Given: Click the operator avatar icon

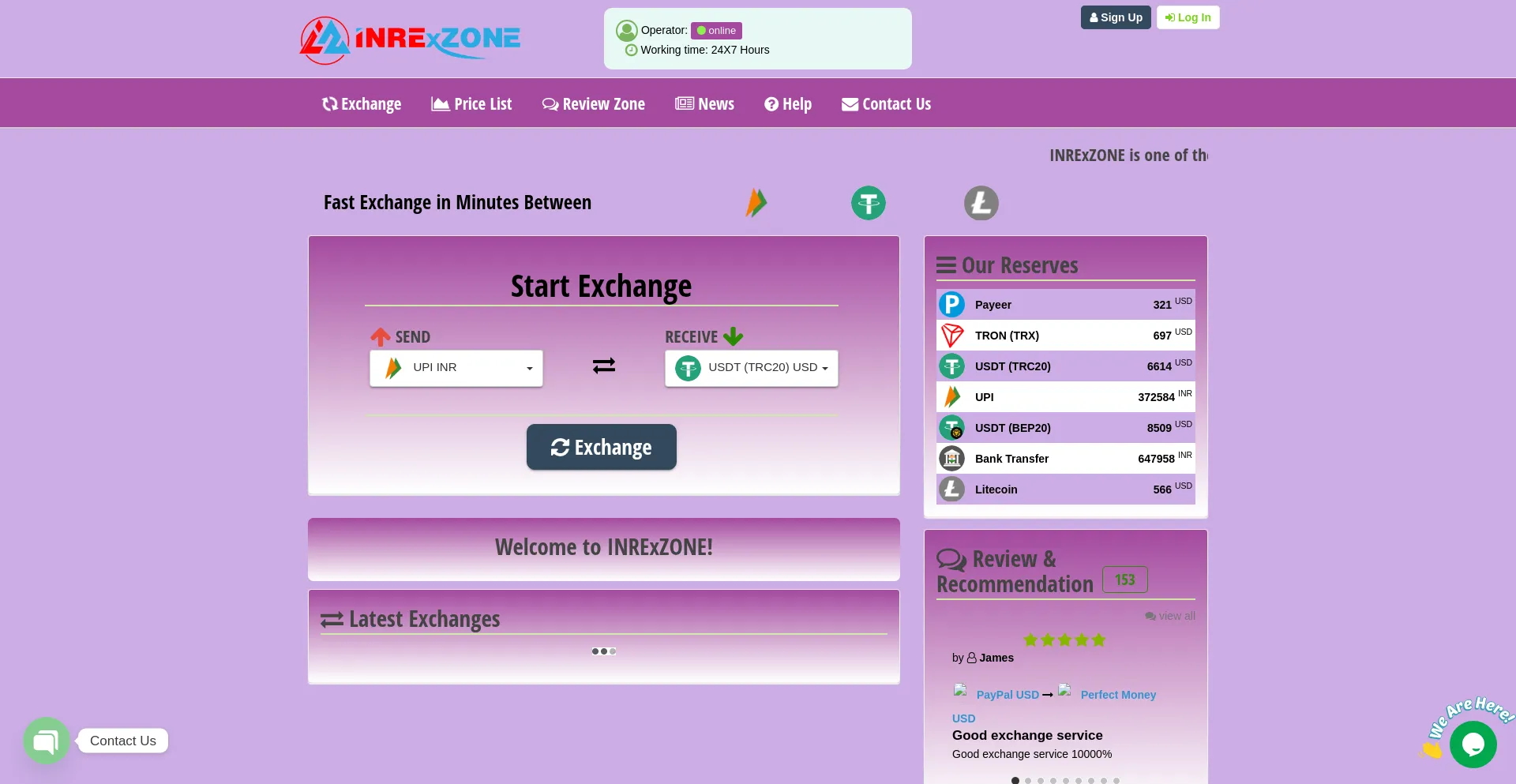Looking at the screenshot, I should coord(627,31).
